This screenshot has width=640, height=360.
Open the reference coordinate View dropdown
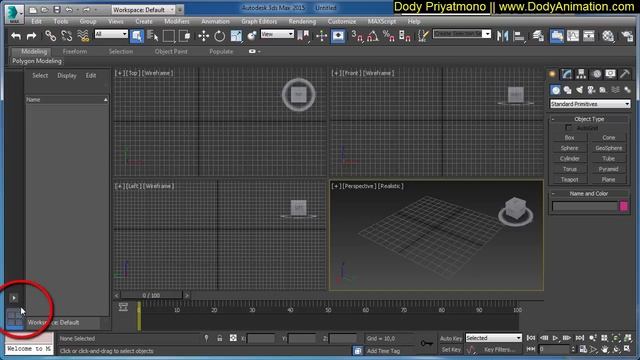tap(277, 34)
